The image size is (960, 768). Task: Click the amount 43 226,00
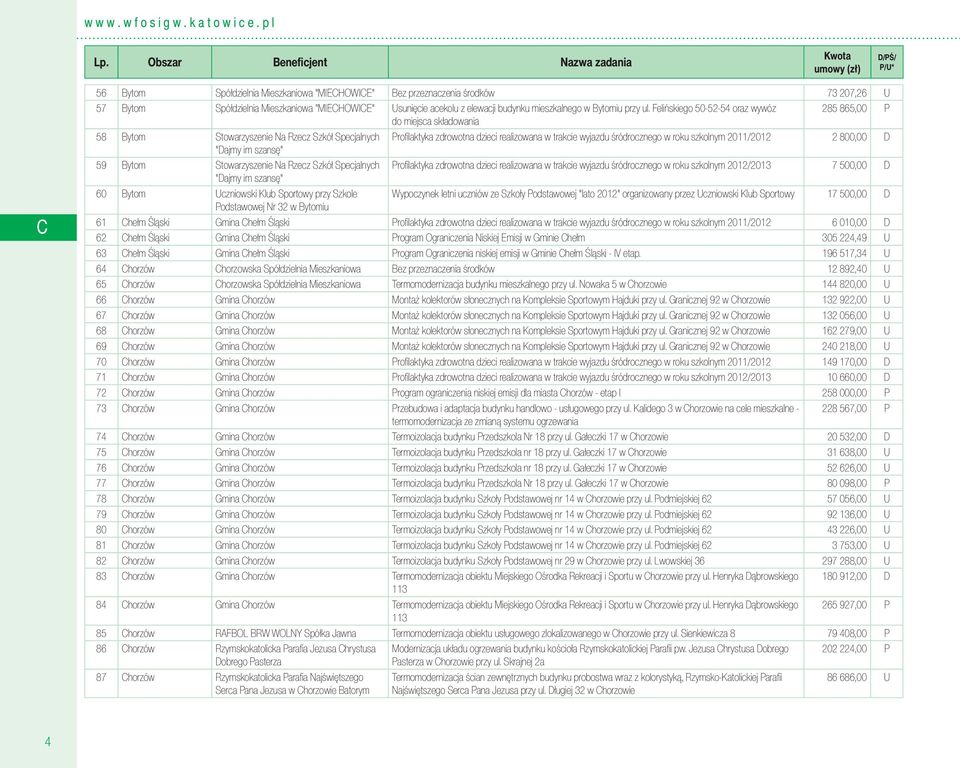coord(847,530)
